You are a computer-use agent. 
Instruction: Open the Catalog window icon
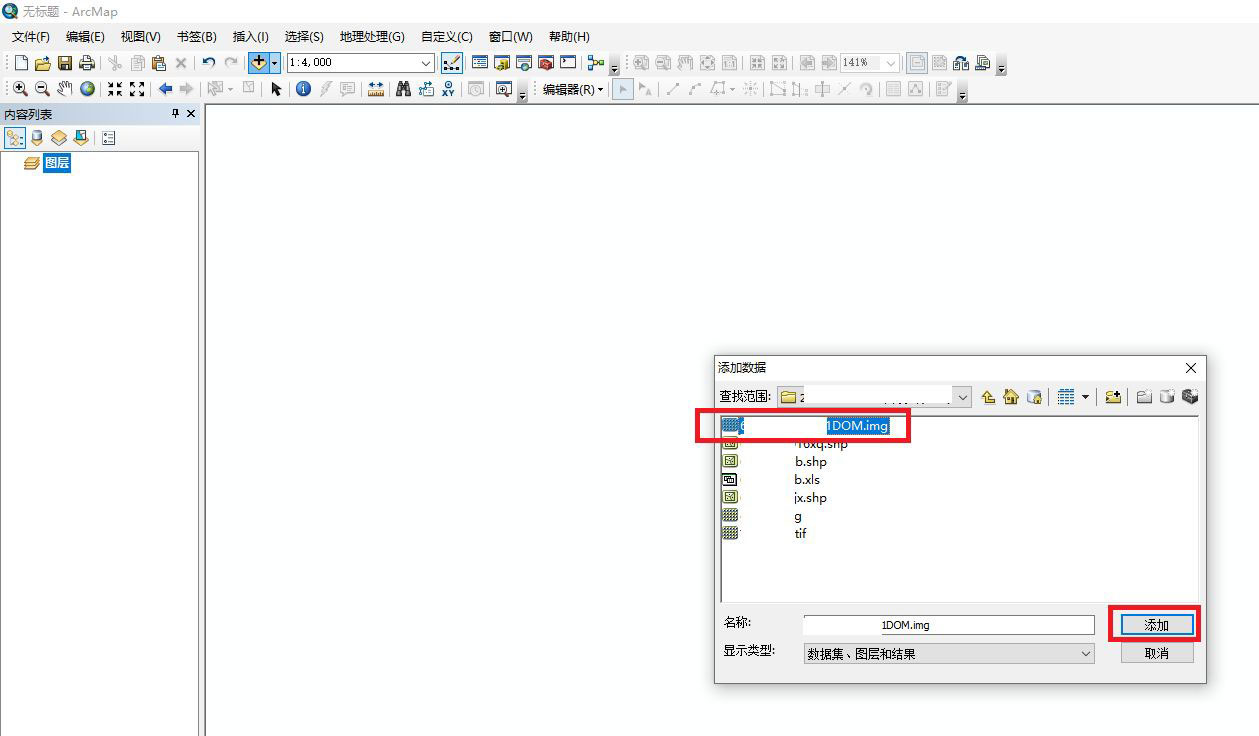[x=502, y=63]
